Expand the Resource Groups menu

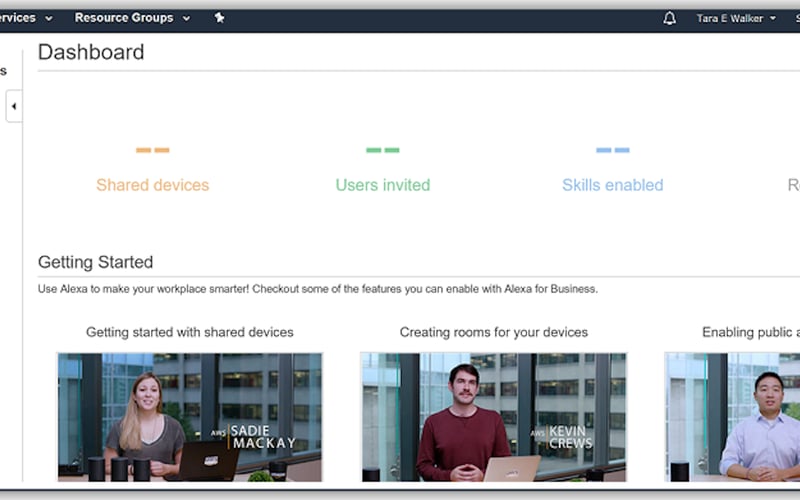pos(132,18)
